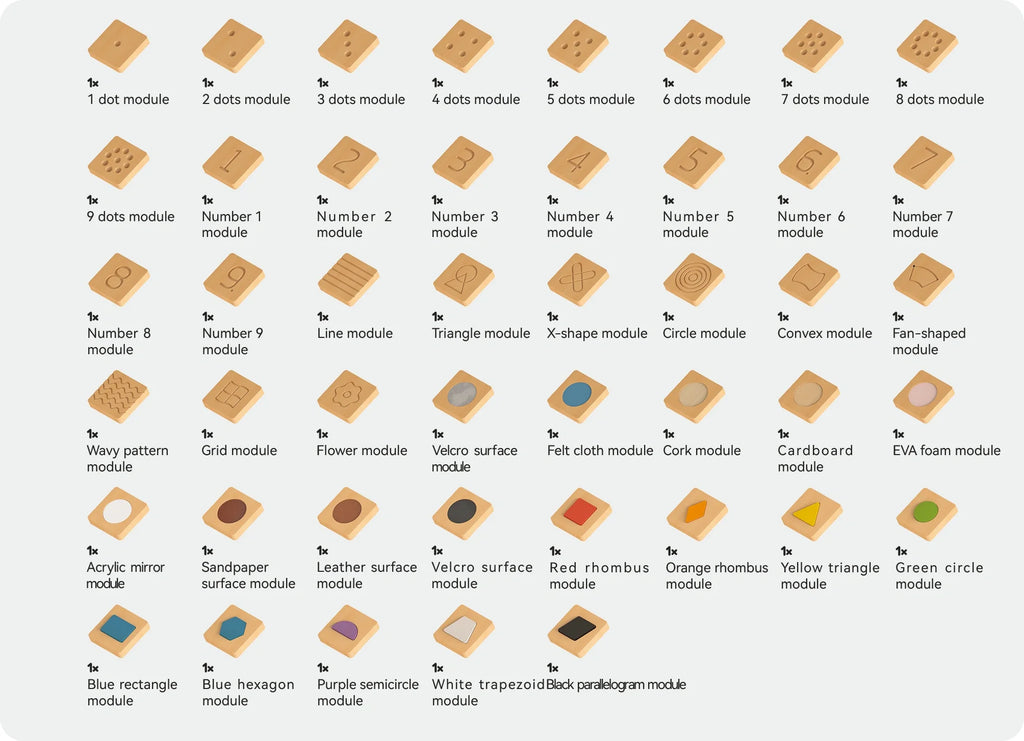Select the Cork module tile
1024x741 pixels.
(x=694, y=397)
